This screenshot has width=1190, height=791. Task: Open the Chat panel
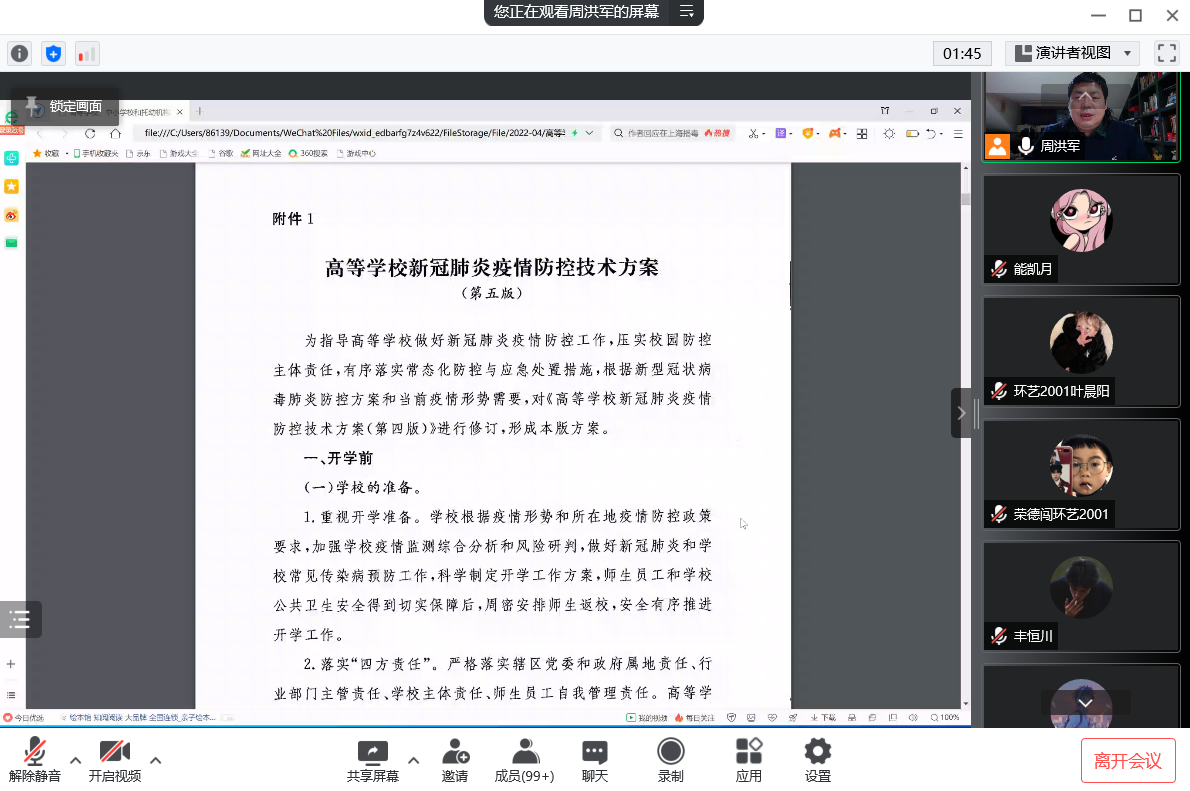(595, 760)
